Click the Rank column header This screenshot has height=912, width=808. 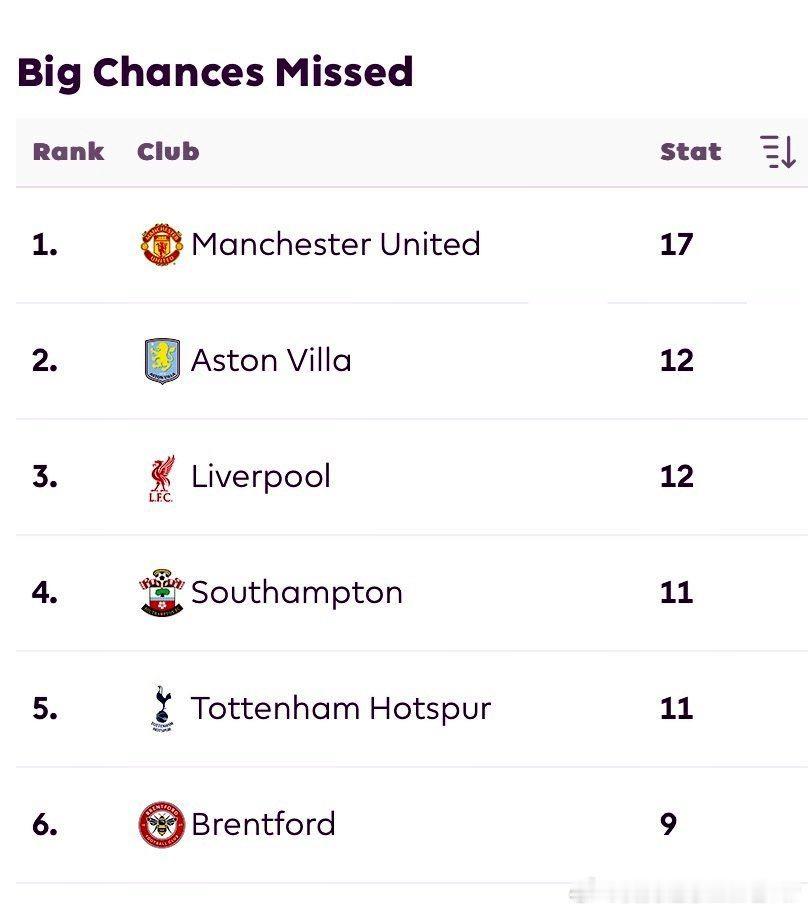click(68, 152)
